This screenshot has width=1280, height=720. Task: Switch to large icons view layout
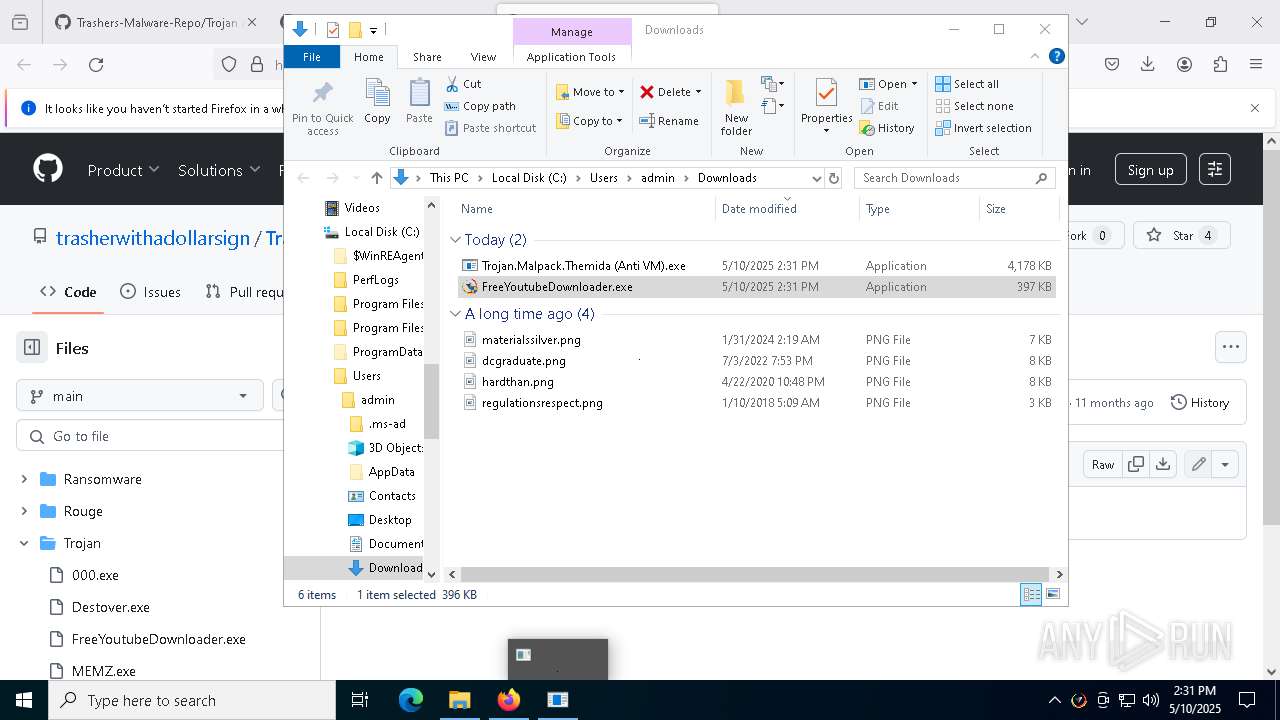tap(1053, 595)
